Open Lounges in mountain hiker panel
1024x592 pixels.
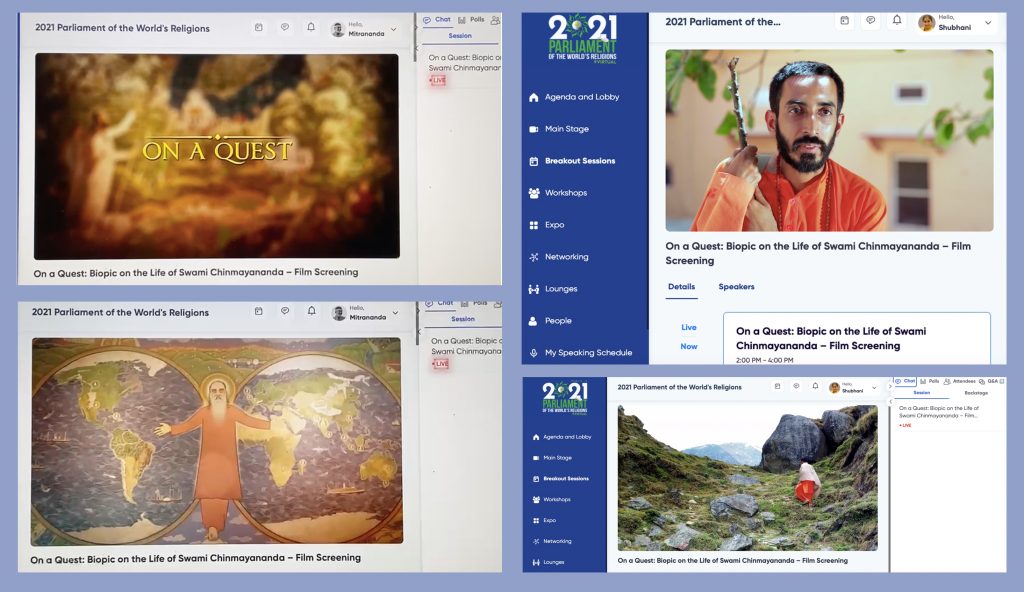tap(549, 562)
